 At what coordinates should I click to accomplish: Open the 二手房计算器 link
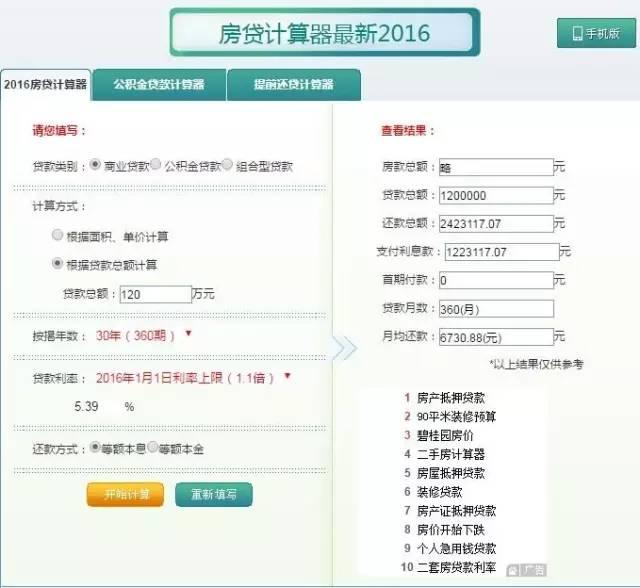coord(451,454)
